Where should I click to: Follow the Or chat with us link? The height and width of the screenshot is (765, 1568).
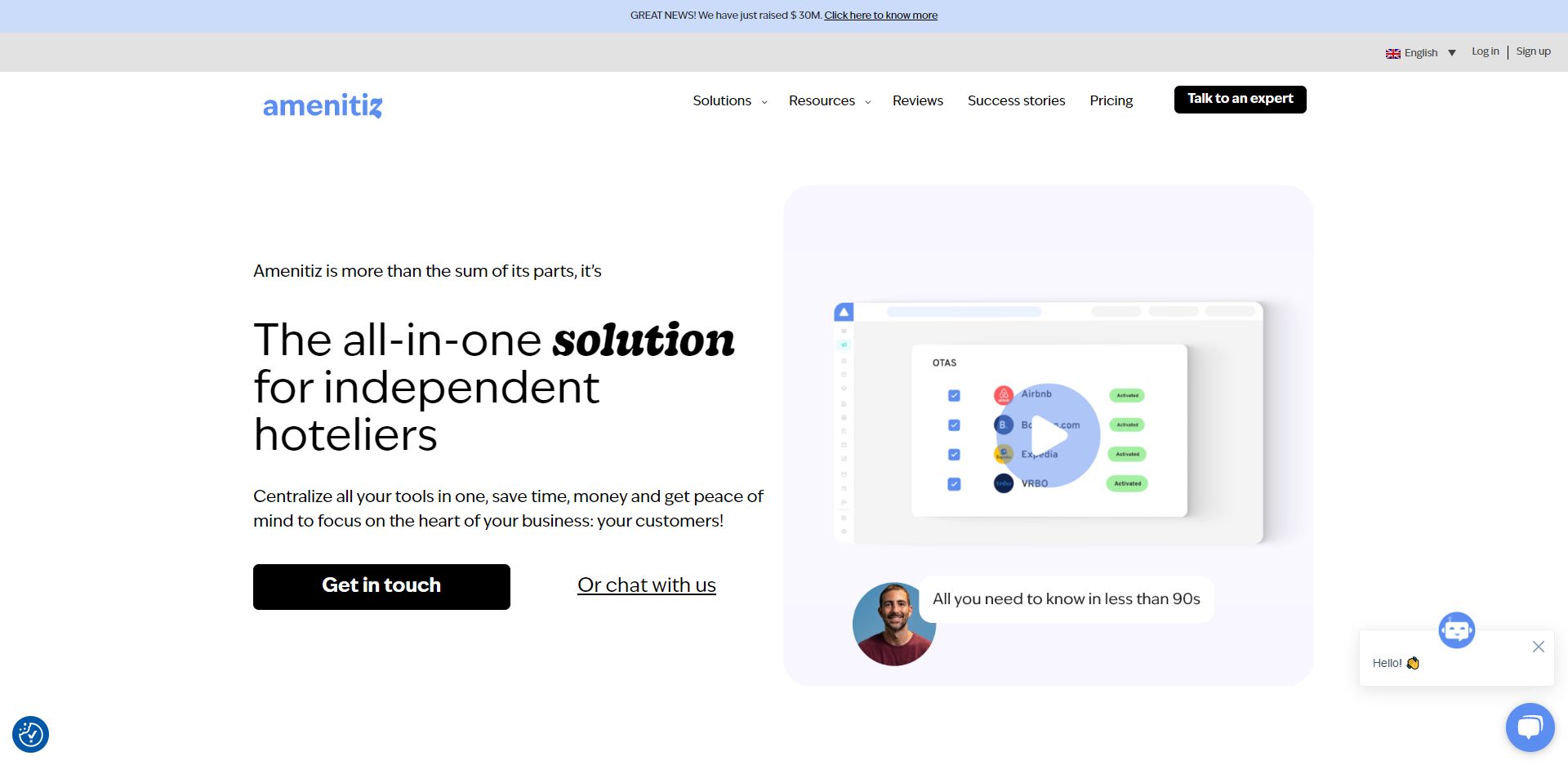646,585
